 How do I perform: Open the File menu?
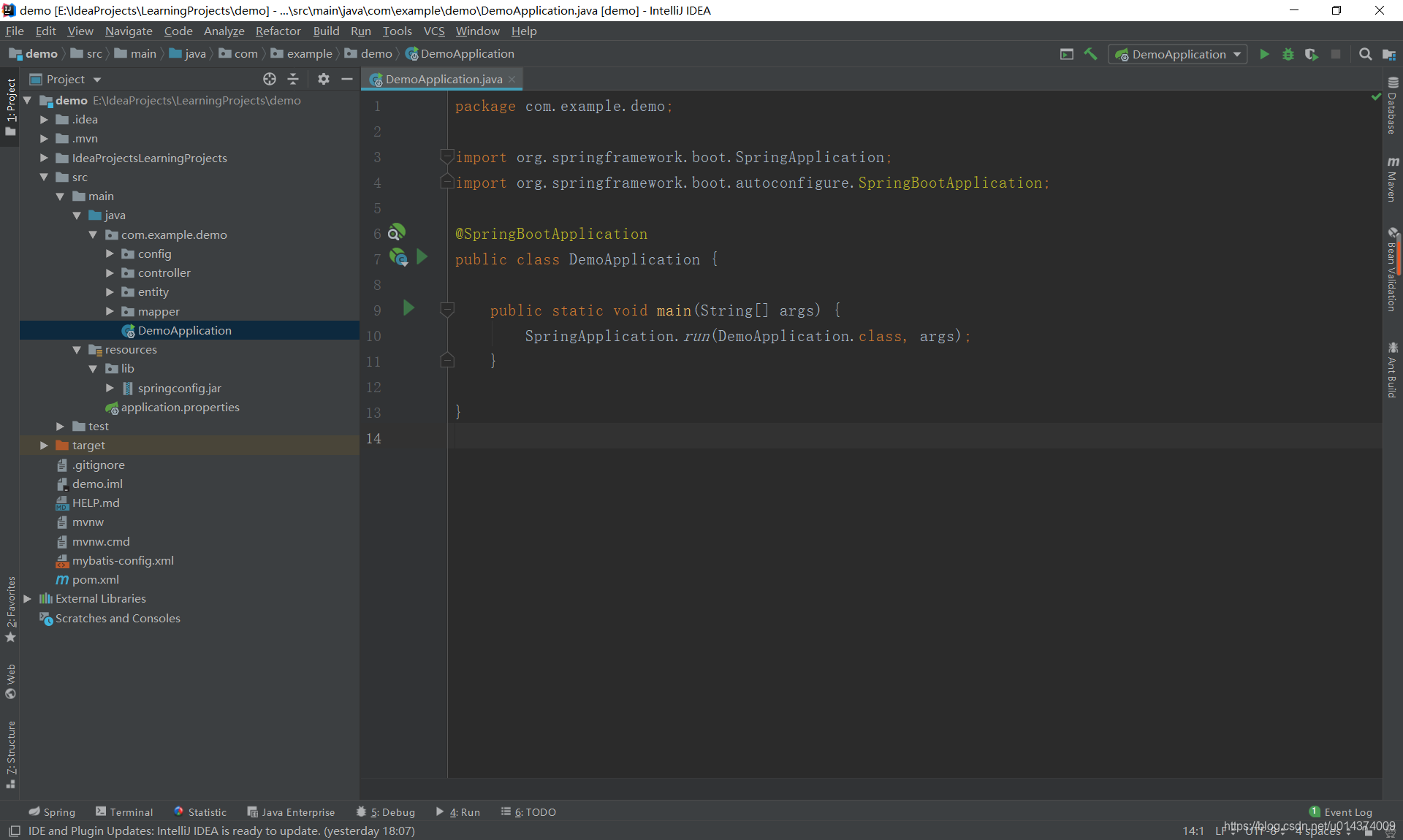(x=15, y=31)
